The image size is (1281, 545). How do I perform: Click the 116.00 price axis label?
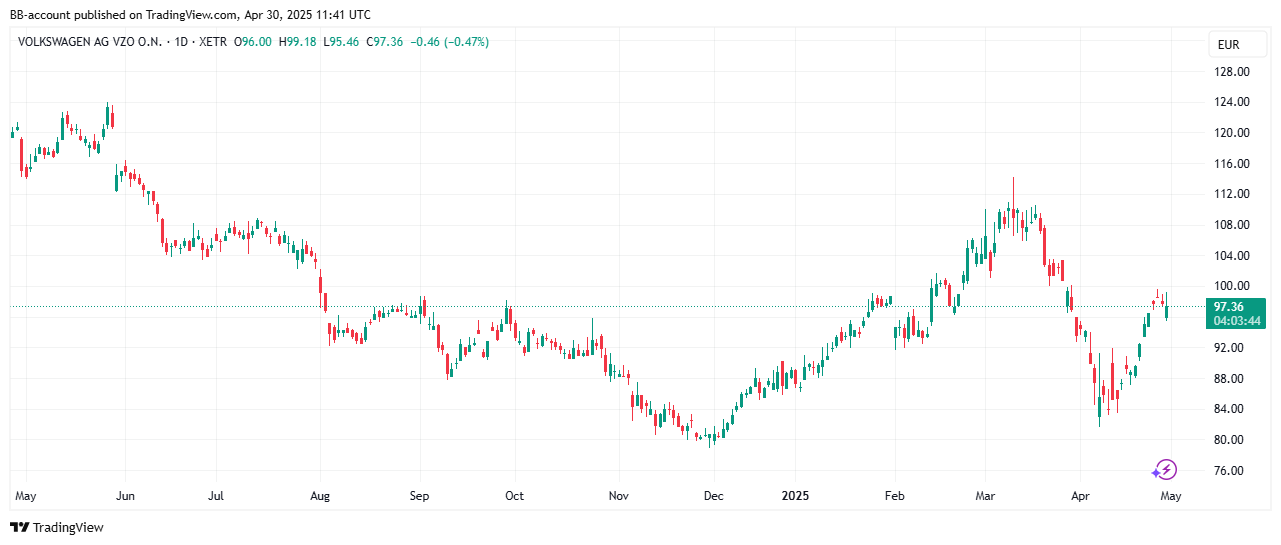click(x=1232, y=164)
